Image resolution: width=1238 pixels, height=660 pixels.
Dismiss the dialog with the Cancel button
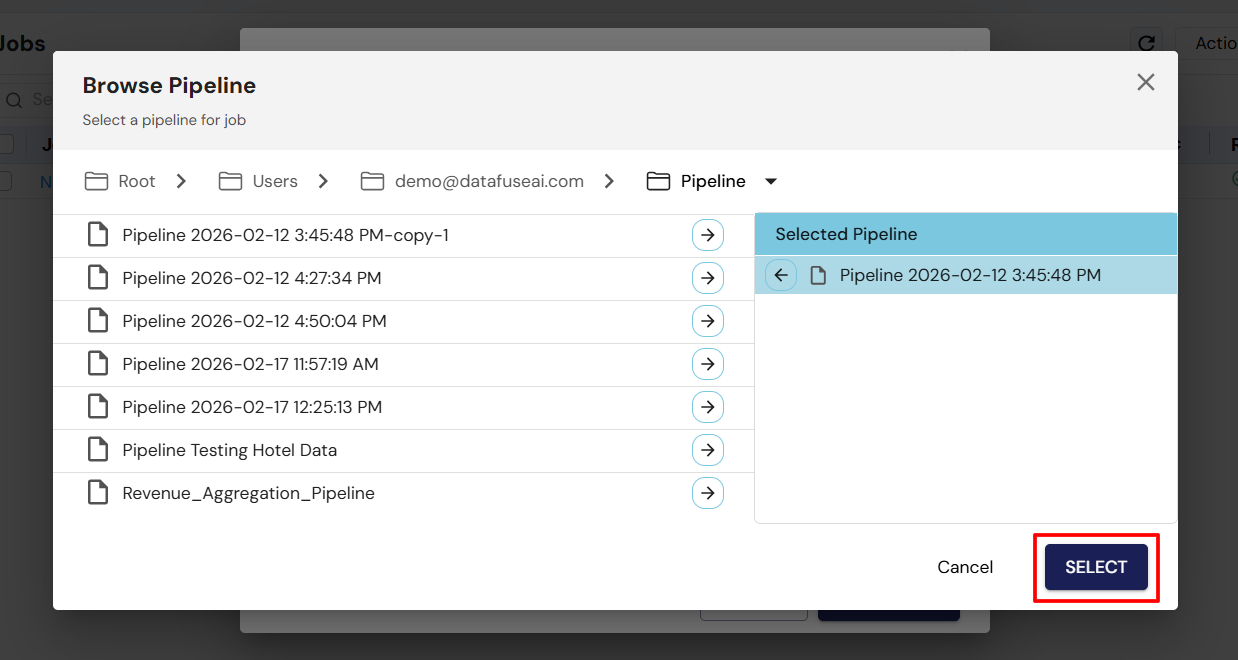point(964,567)
